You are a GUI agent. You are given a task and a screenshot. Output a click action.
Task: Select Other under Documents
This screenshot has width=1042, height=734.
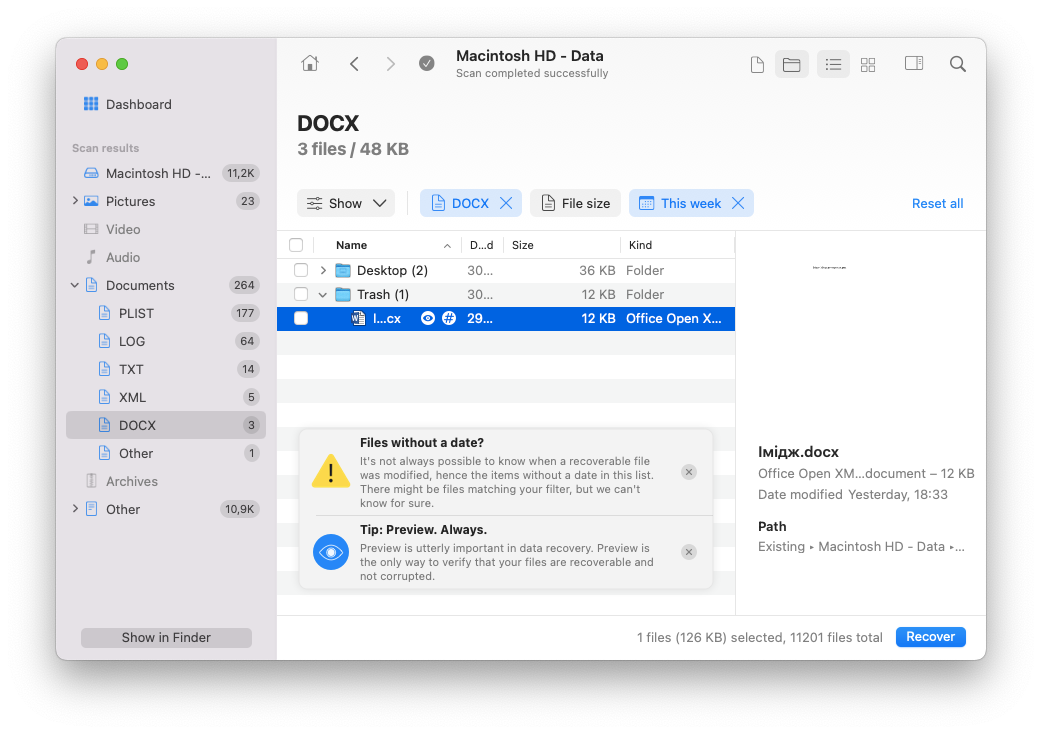click(166, 453)
